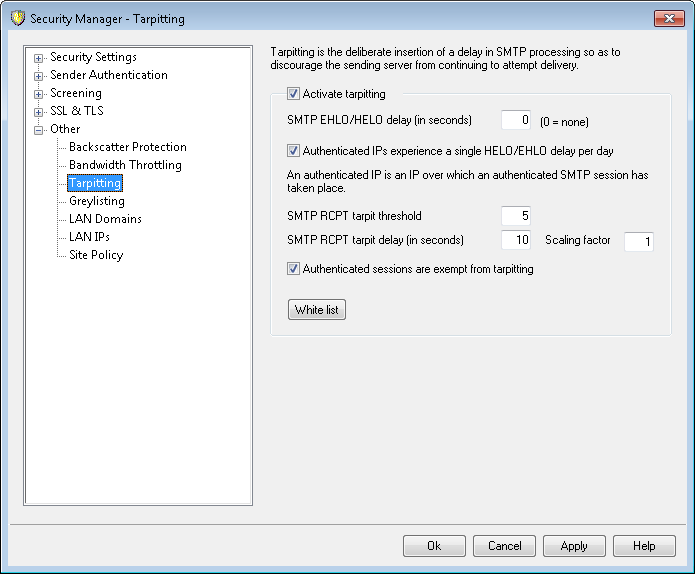
Task: Open the White list button
Action: (x=316, y=310)
